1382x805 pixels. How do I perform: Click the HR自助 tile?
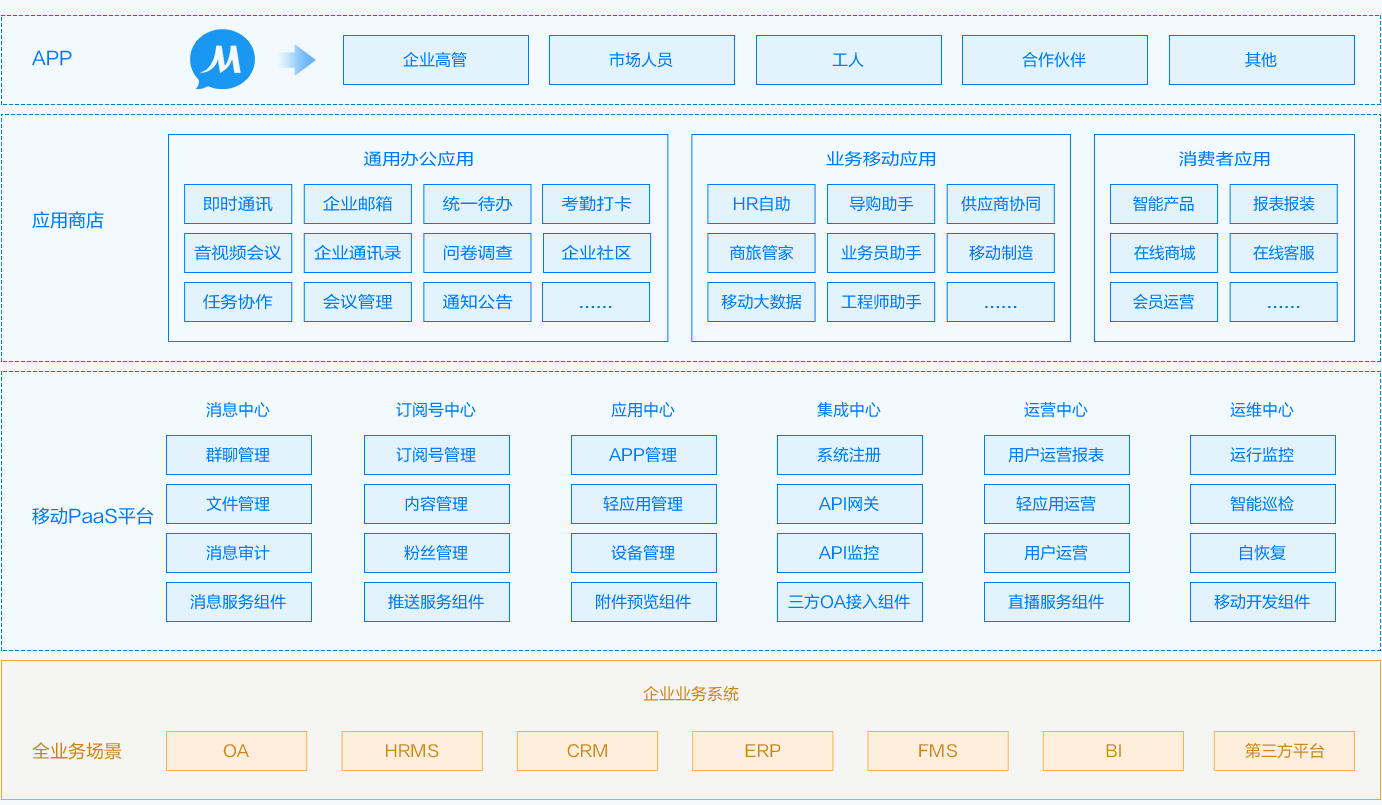tap(761, 204)
